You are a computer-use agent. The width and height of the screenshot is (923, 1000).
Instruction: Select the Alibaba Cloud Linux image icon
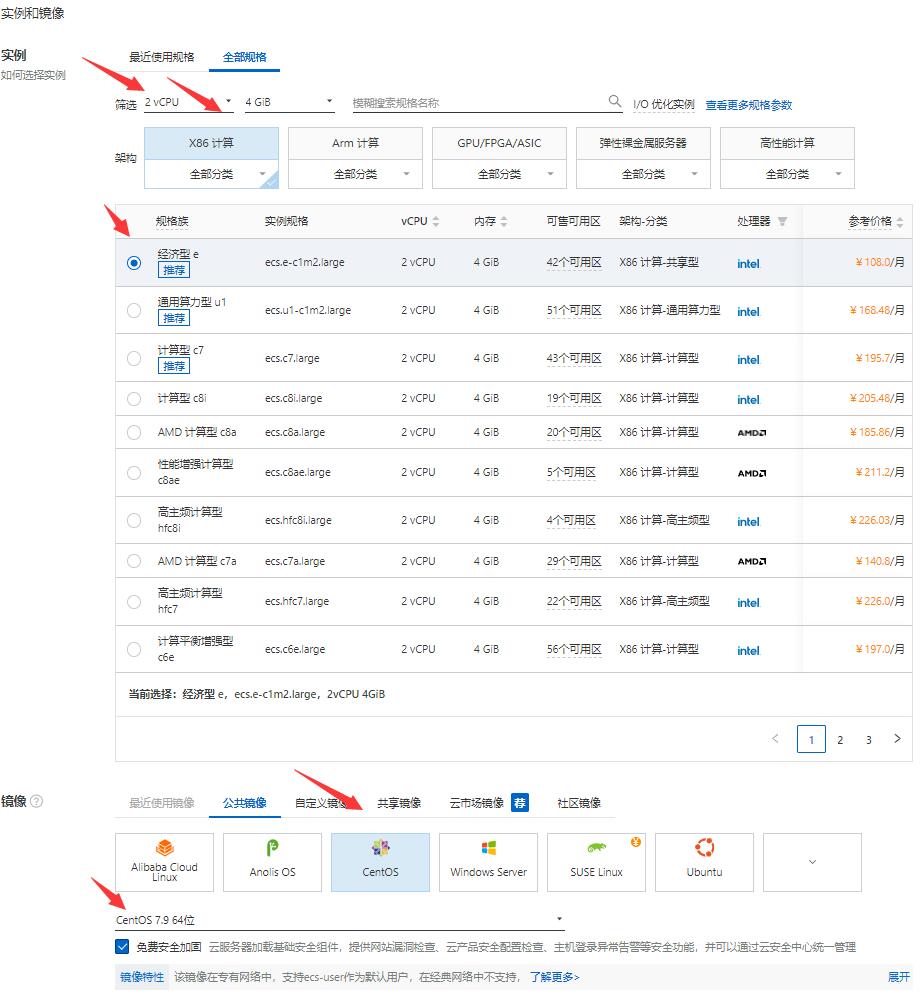(164, 862)
